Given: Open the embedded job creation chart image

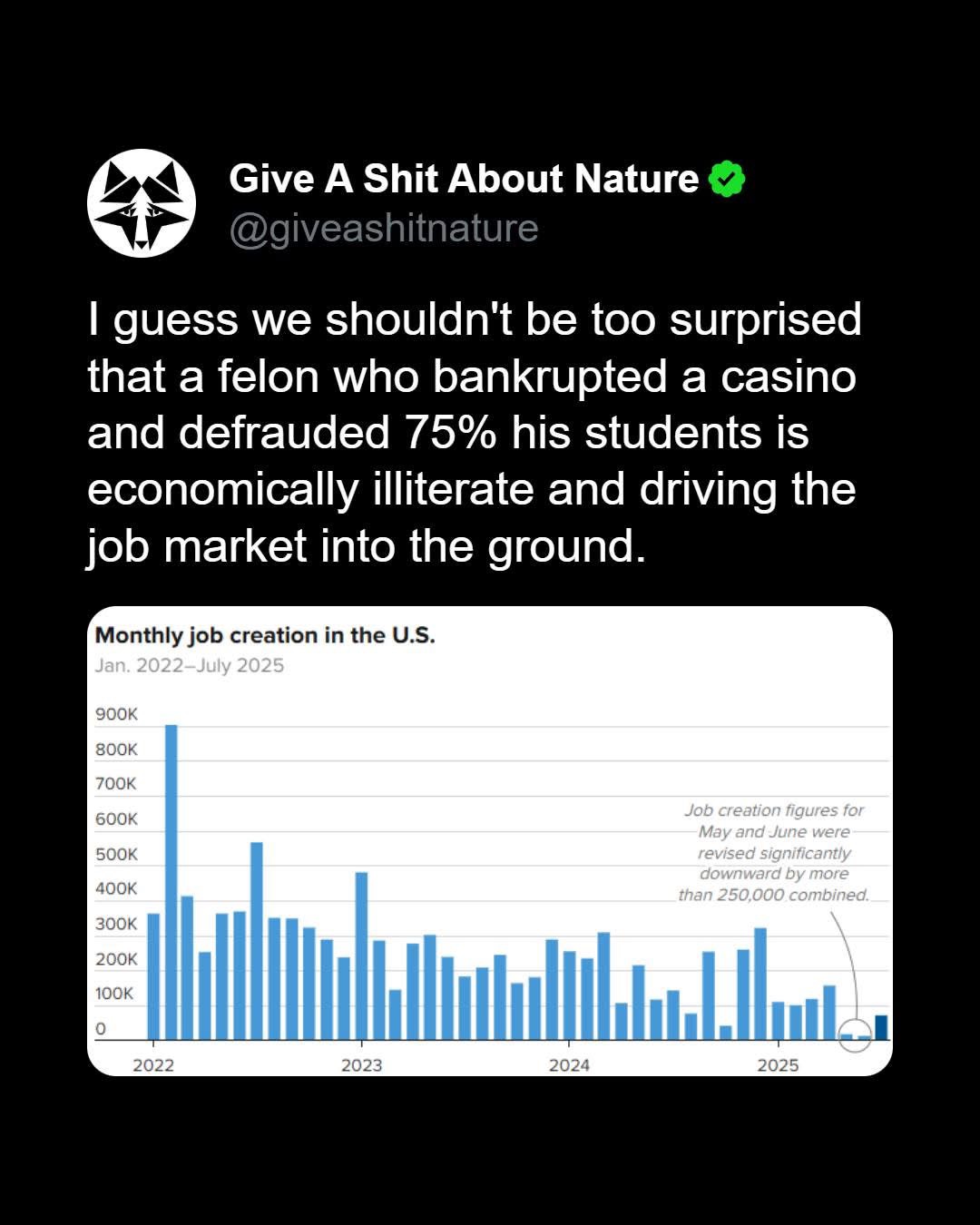Looking at the screenshot, I should [x=490, y=841].
